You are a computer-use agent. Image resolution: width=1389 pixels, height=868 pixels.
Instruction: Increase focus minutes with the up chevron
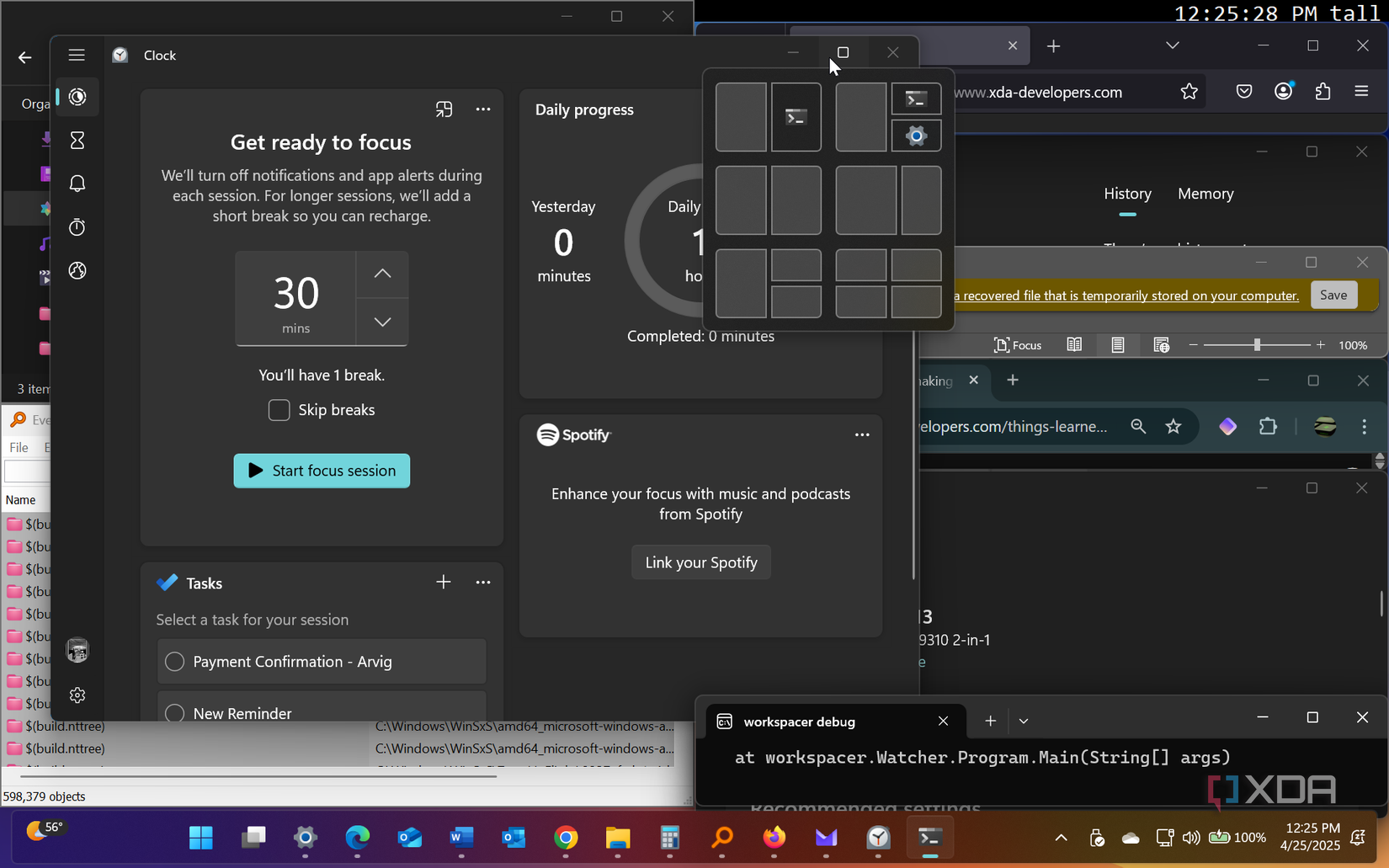381,274
